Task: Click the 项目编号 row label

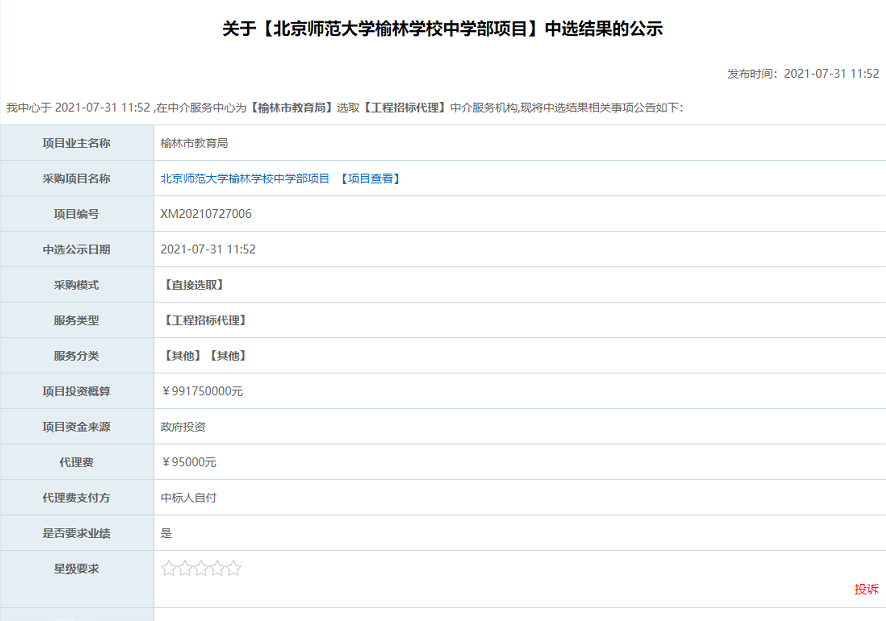Action: (x=76, y=214)
